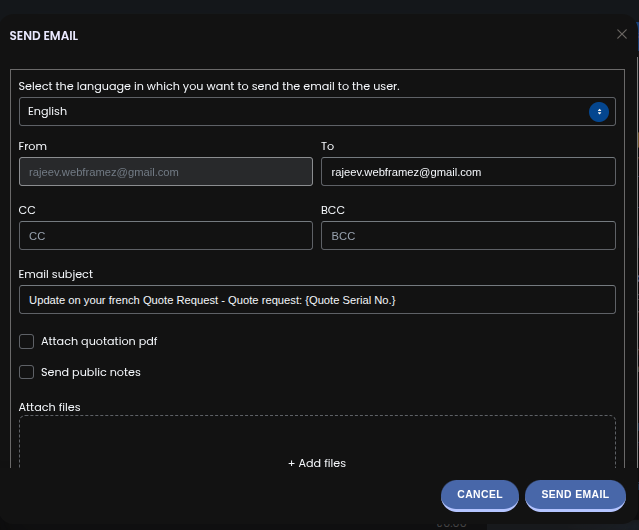Click into the BCC input box
The image size is (639, 530).
tap(467, 236)
